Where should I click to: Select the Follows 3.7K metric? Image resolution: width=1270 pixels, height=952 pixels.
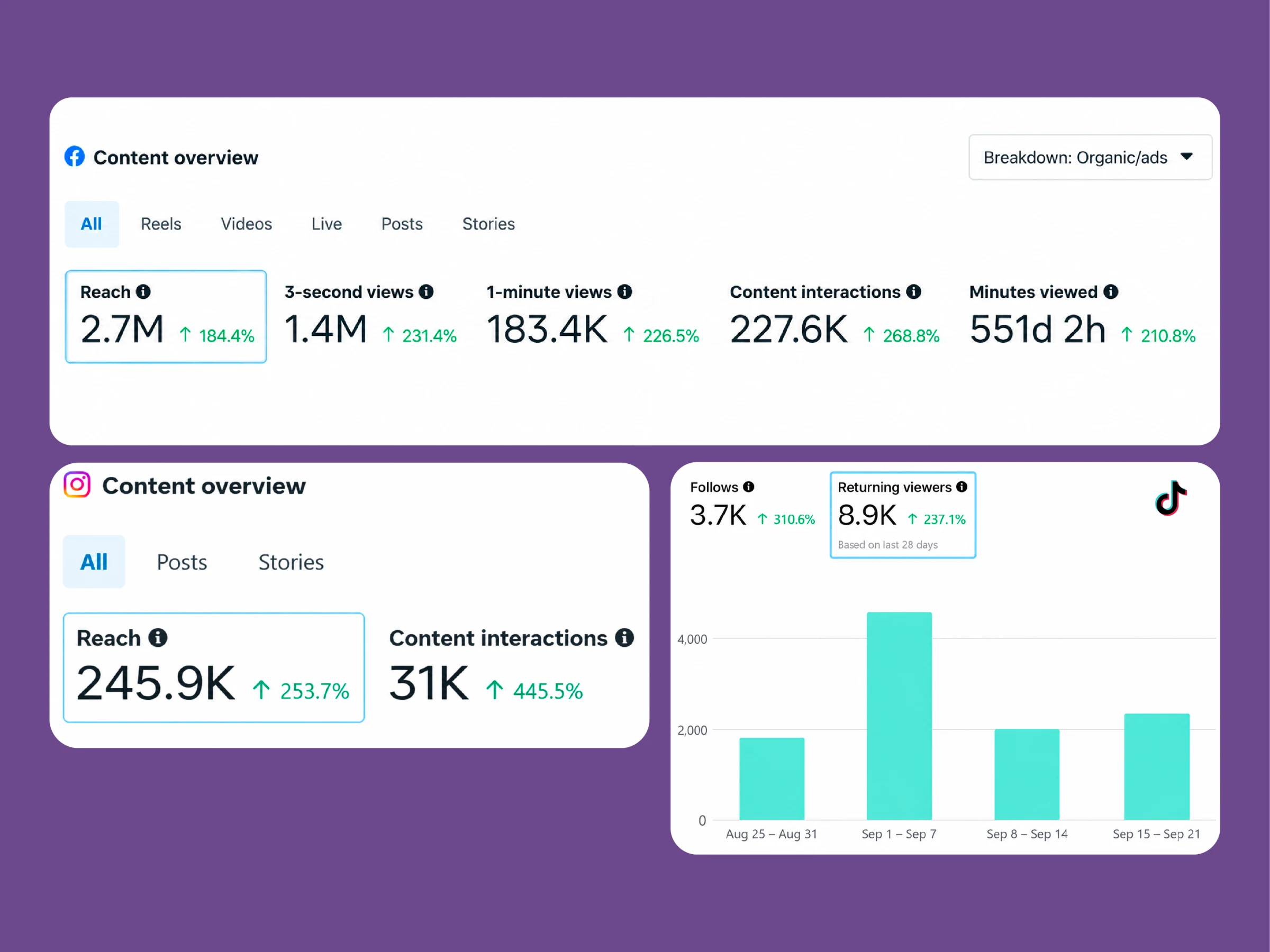tap(752, 505)
